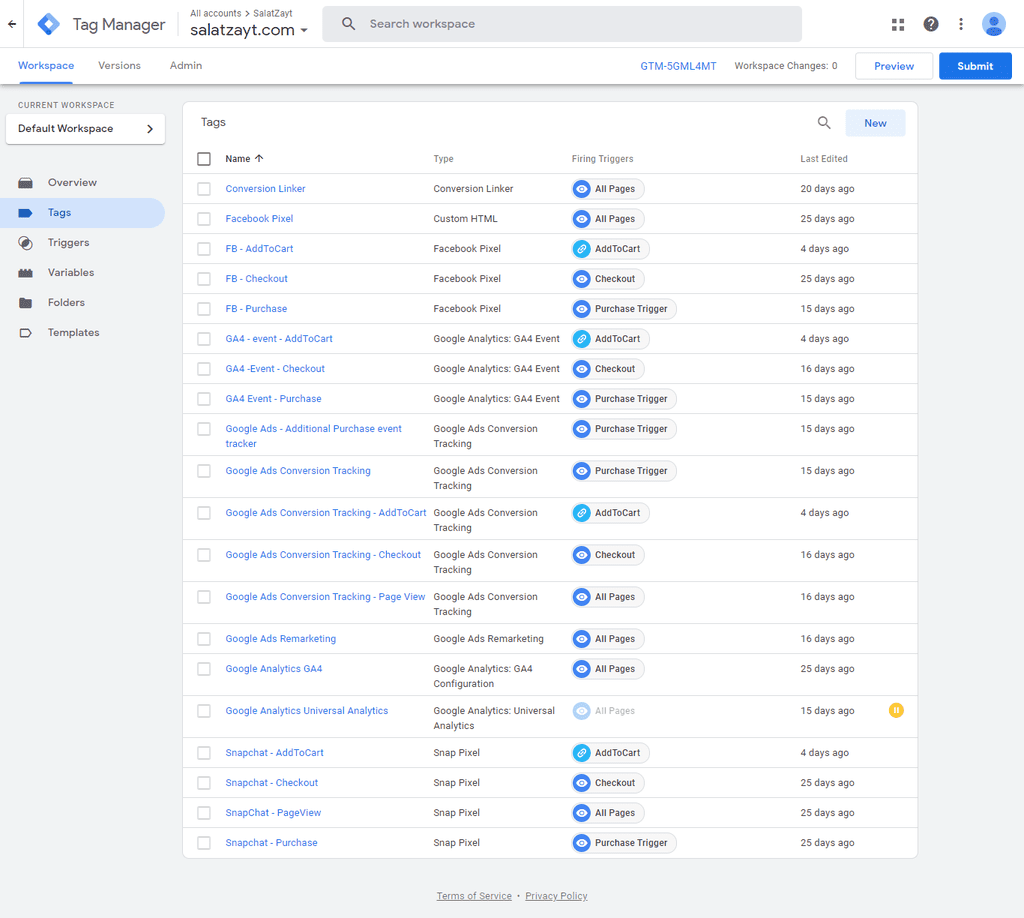Check the Google Ads Remarketing row checkbox
The image size is (1024, 918).
(204, 639)
